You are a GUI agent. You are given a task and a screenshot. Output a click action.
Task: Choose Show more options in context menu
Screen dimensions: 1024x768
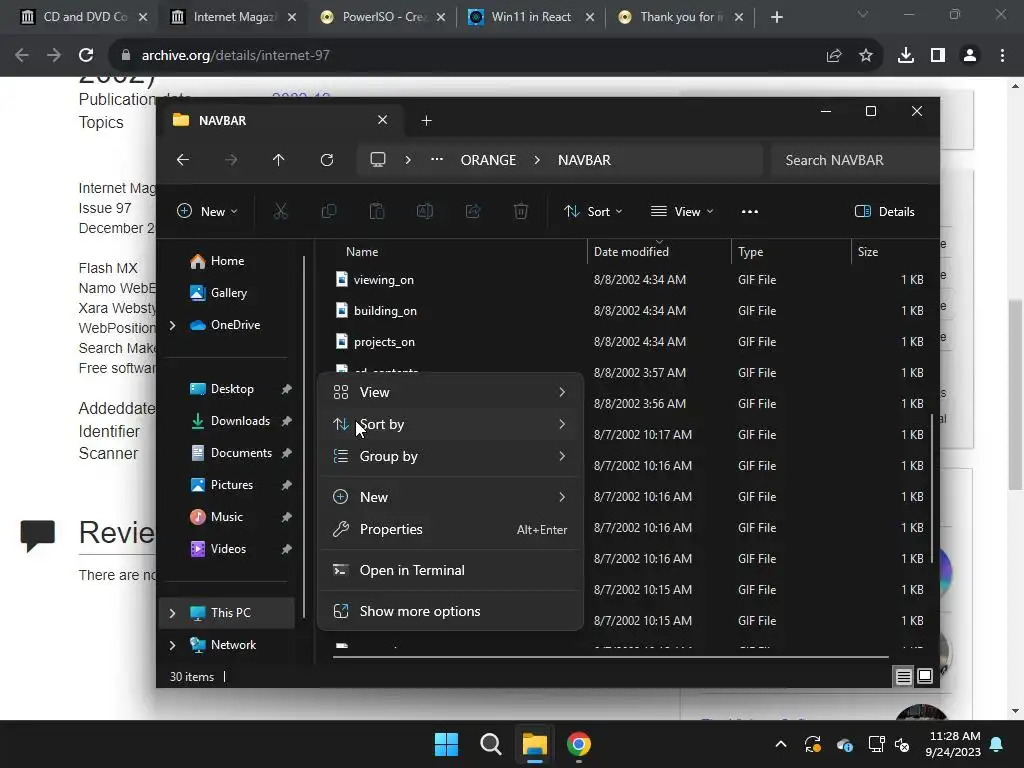(x=450, y=612)
